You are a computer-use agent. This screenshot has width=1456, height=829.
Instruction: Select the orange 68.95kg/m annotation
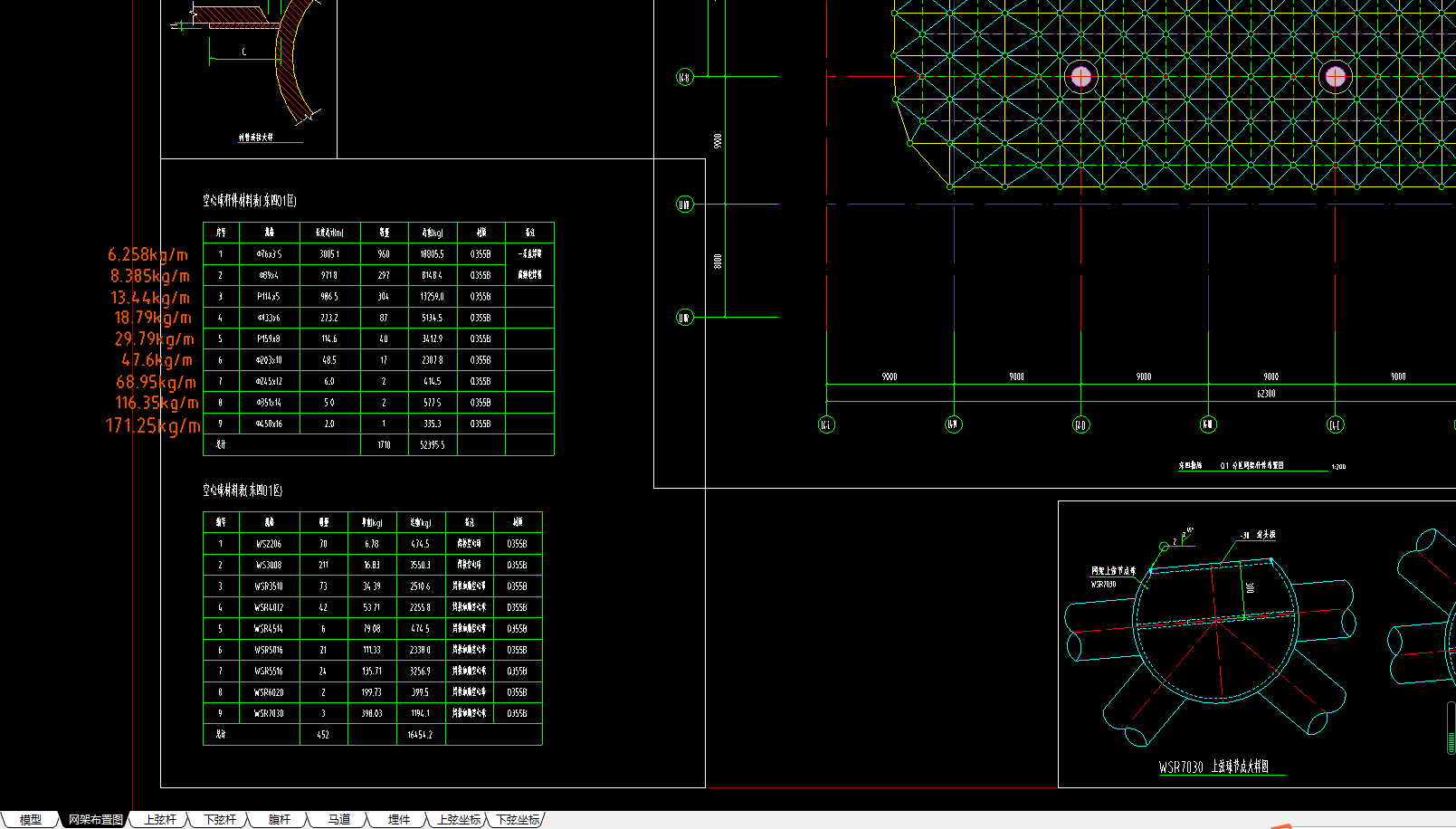pos(157,382)
